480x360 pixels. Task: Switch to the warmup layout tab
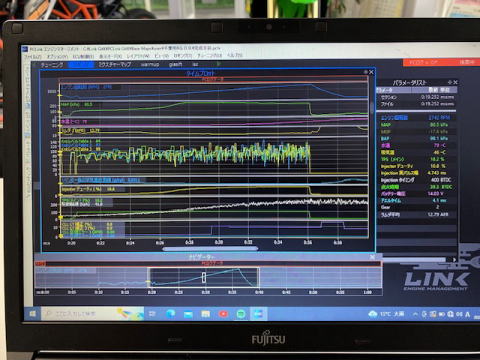[150, 64]
